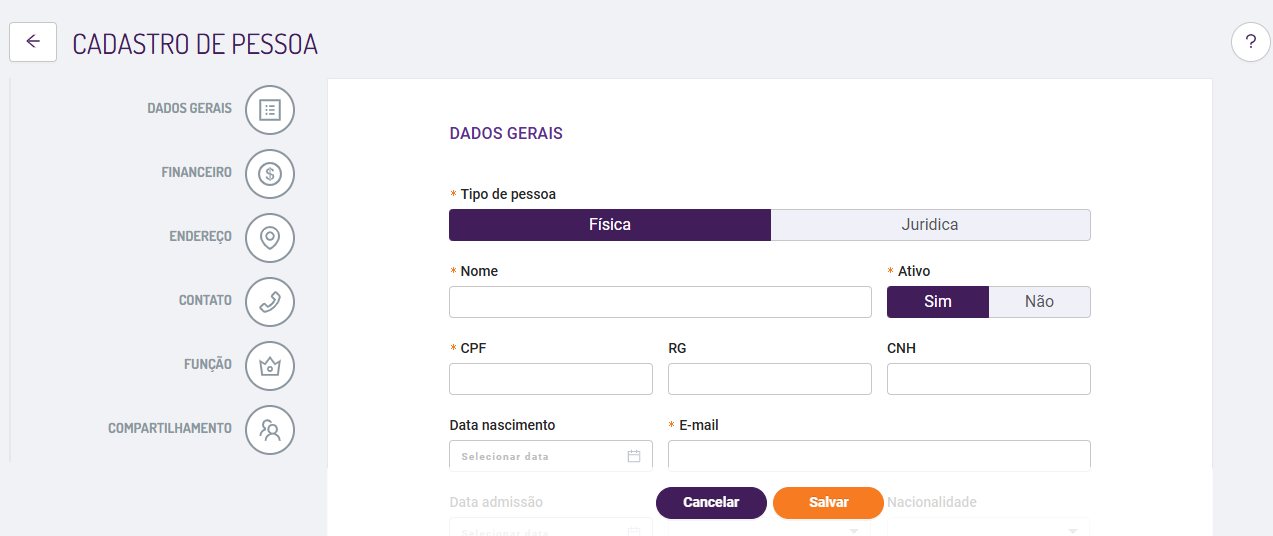The image size is (1273, 536).
Task: Open the Data nascimento date picker
Action: tap(540, 456)
